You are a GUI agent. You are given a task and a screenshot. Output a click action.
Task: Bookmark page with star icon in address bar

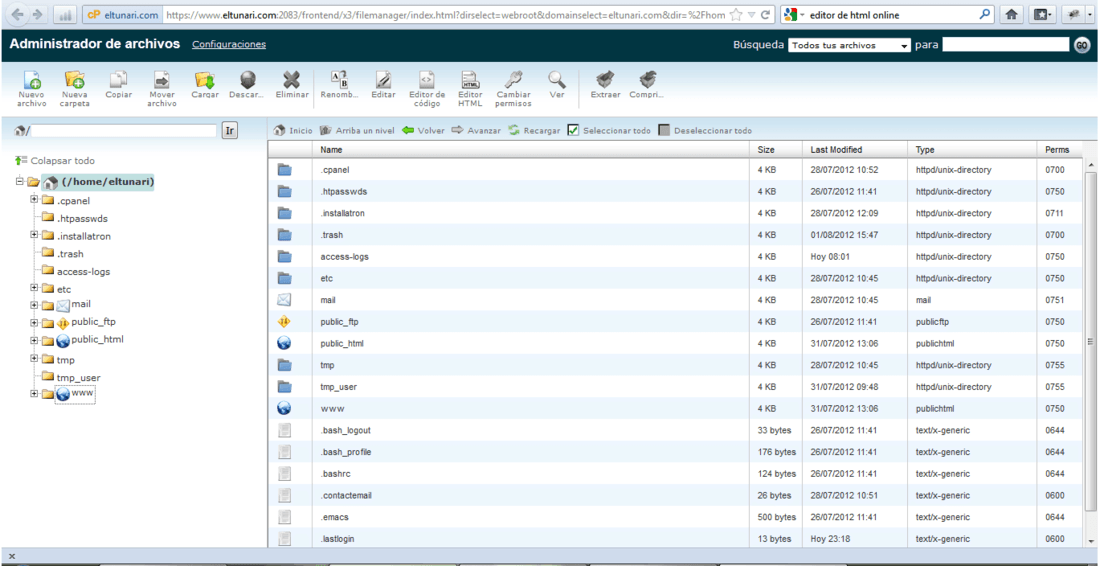(735, 14)
